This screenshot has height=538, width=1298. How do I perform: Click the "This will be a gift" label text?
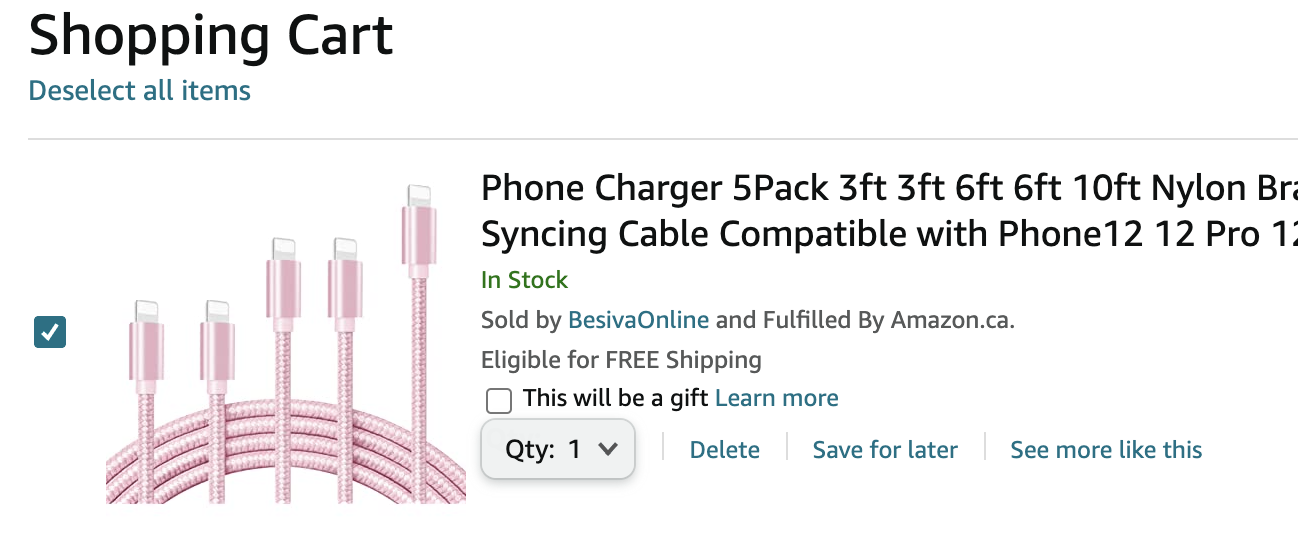615,398
